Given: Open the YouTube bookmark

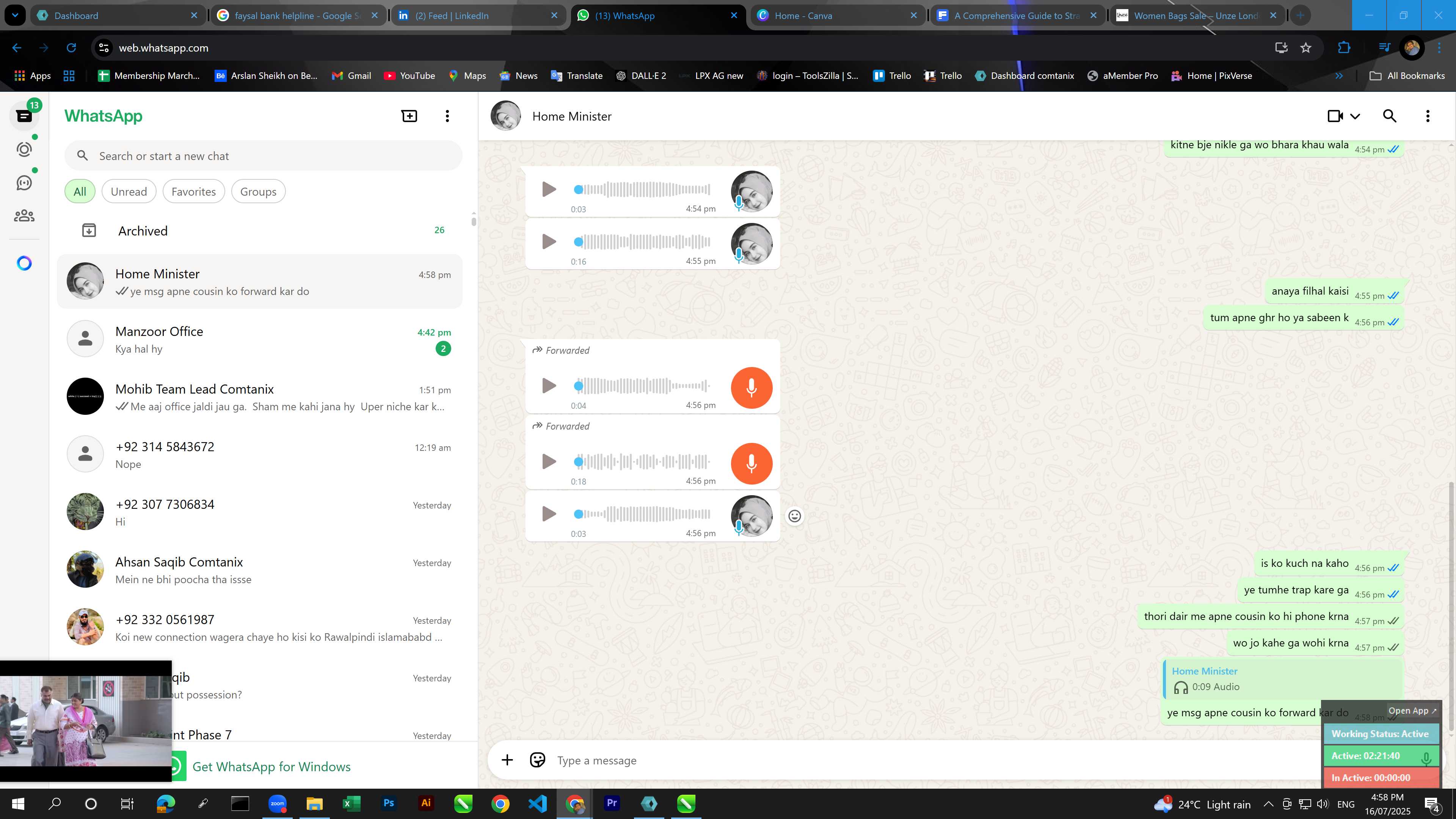Looking at the screenshot, I should 409,76.
